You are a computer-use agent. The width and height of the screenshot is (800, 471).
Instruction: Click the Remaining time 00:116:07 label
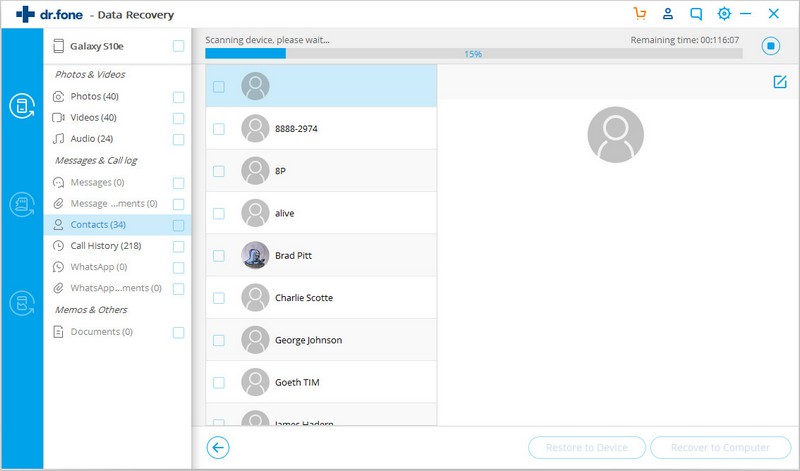pos(685,40)
